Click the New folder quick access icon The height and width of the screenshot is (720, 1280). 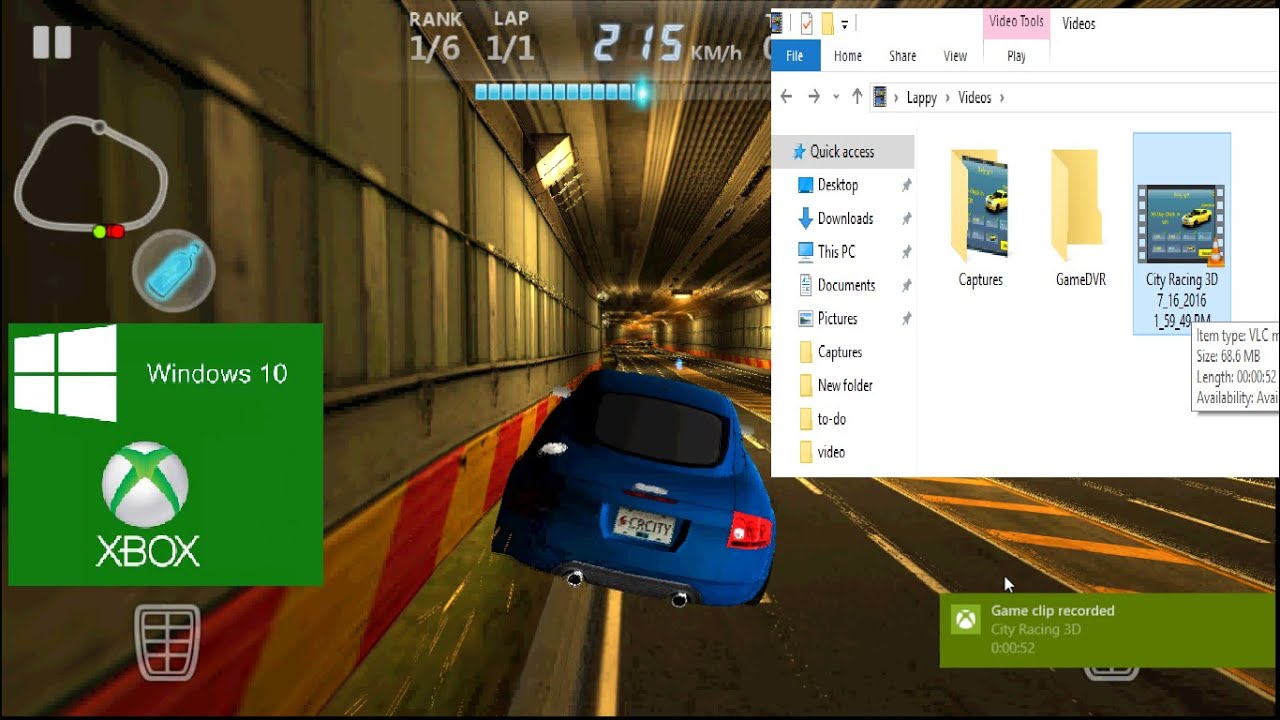[828, 23]
